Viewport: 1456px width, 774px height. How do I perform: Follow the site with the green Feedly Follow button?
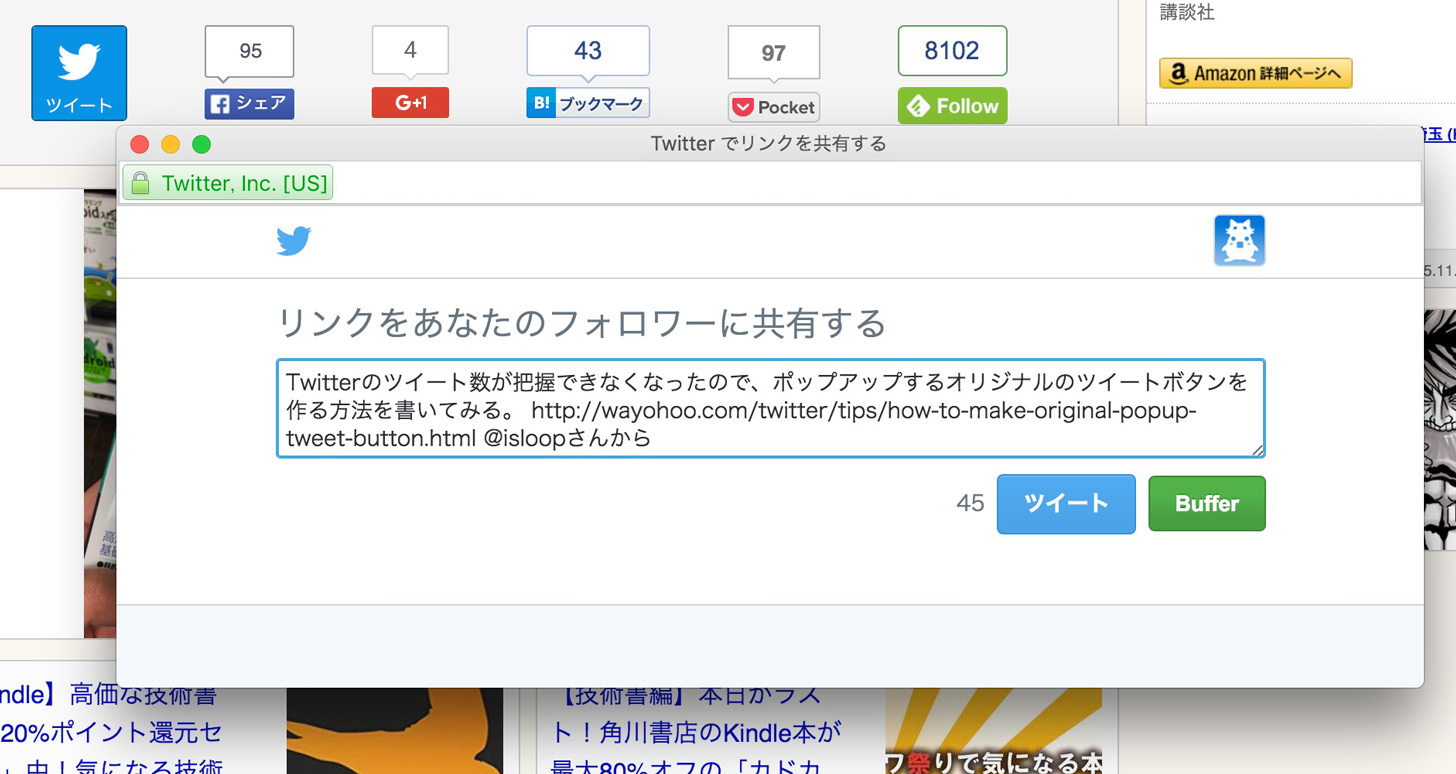(952, 106)
